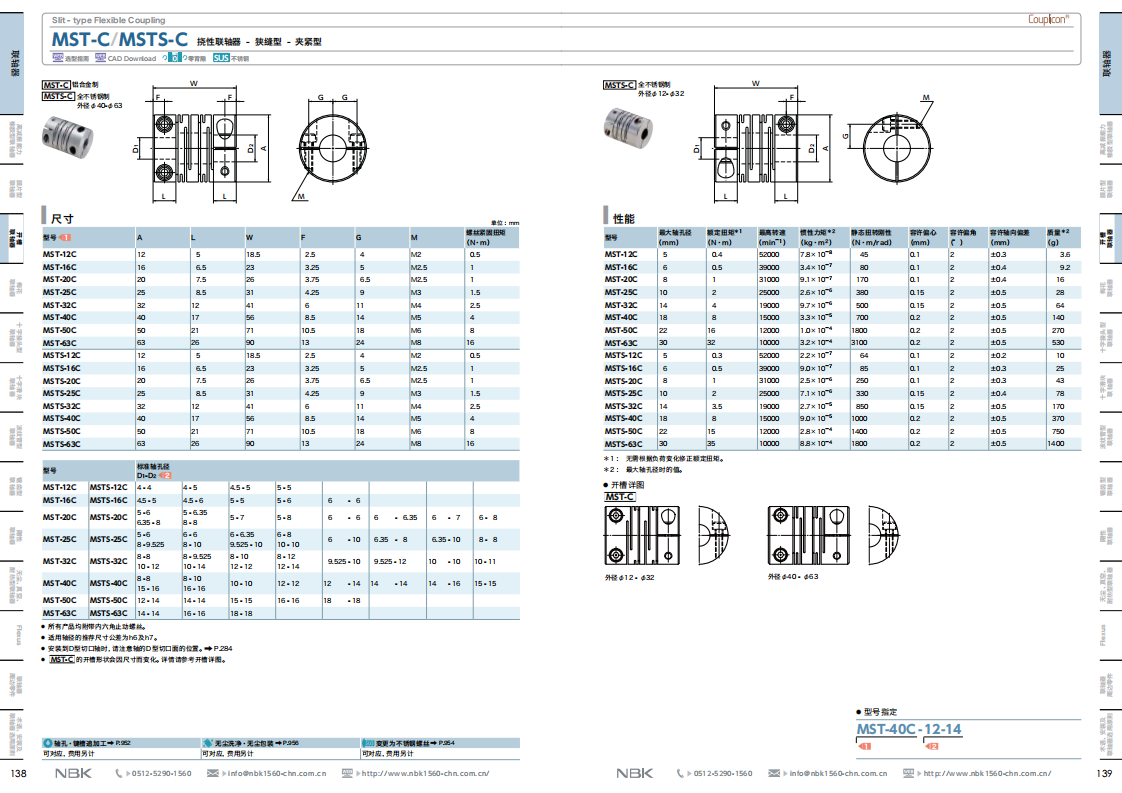Click the MSTS-C stainless coupling photo
Screen dimensions: 1122x793
pyautogui.click(x=628, y=127)
